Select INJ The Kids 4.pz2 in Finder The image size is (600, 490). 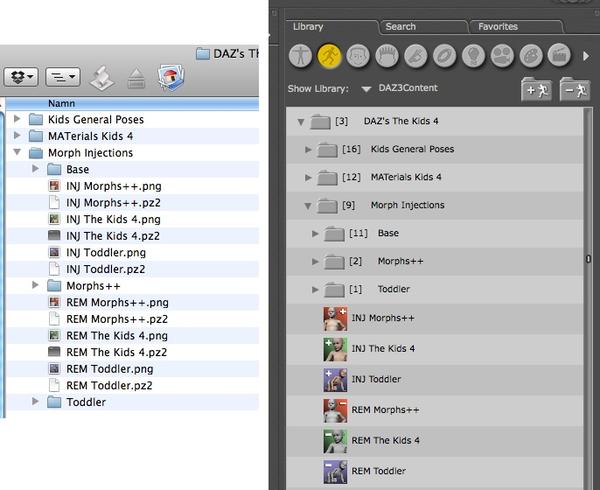[113, 236]
